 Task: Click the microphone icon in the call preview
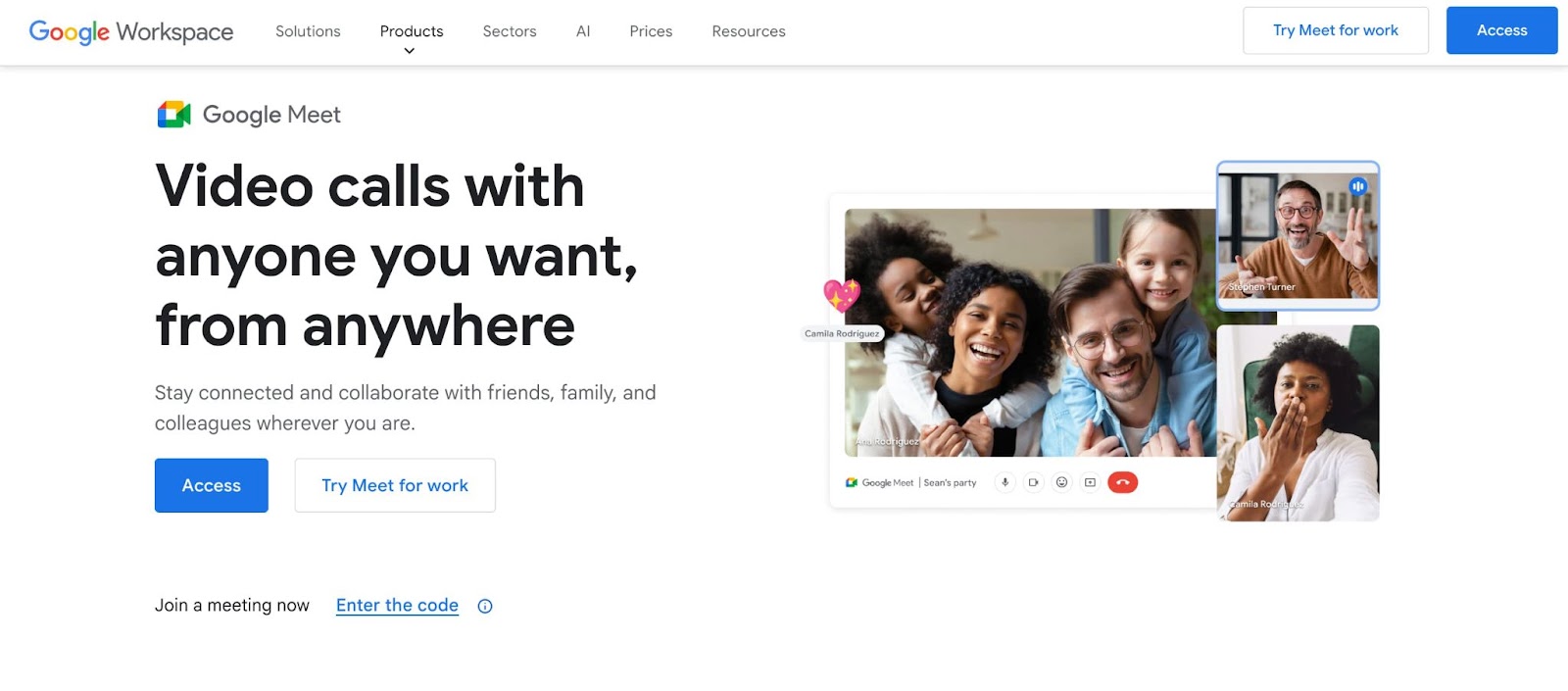tap(1004, 482)
